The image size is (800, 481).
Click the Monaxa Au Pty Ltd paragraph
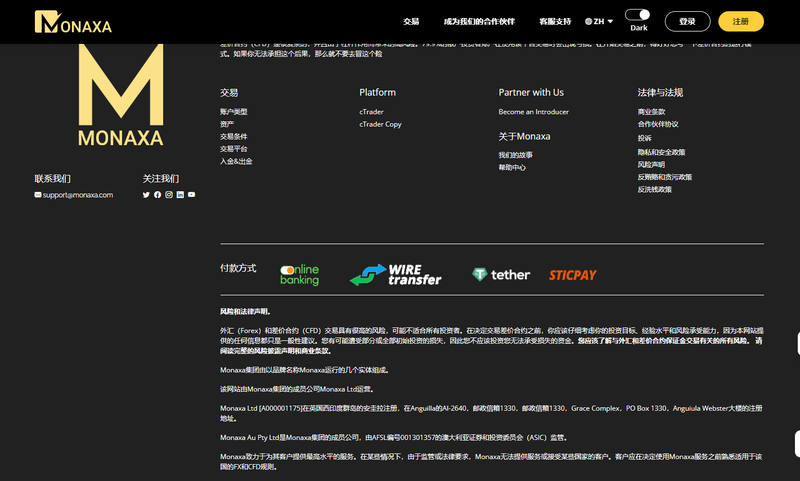[393, 438]
